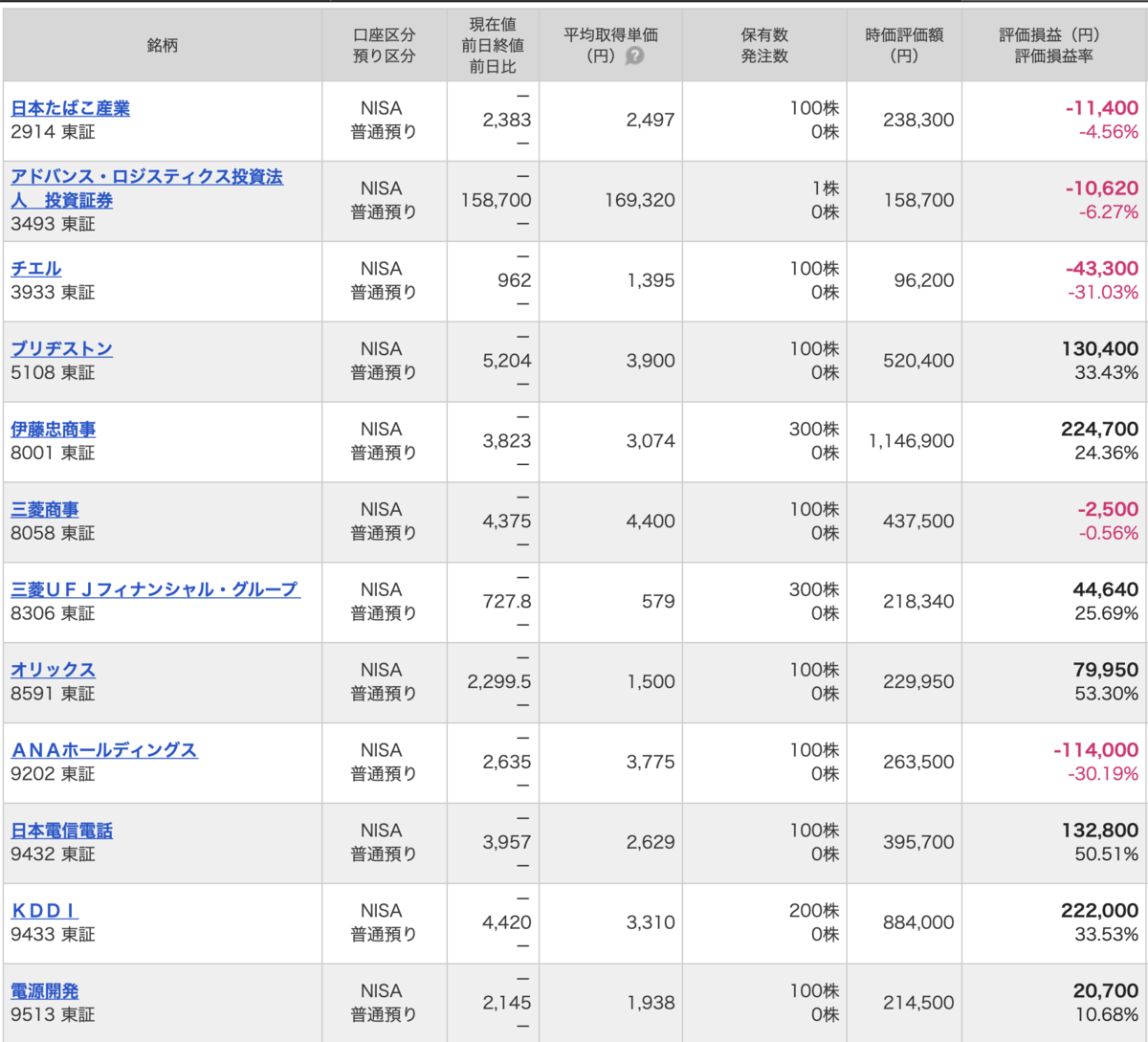
Task: Click the 銘柄 column header
Action: pos(163,45)
